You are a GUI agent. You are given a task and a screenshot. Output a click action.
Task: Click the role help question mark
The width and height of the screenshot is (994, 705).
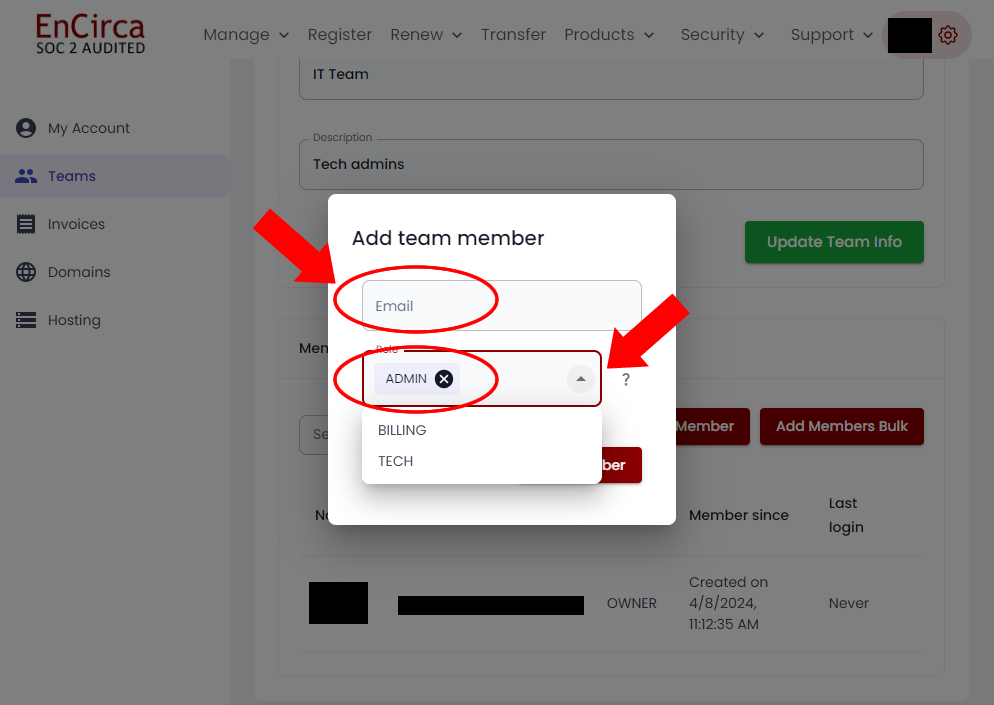point(626,380)
